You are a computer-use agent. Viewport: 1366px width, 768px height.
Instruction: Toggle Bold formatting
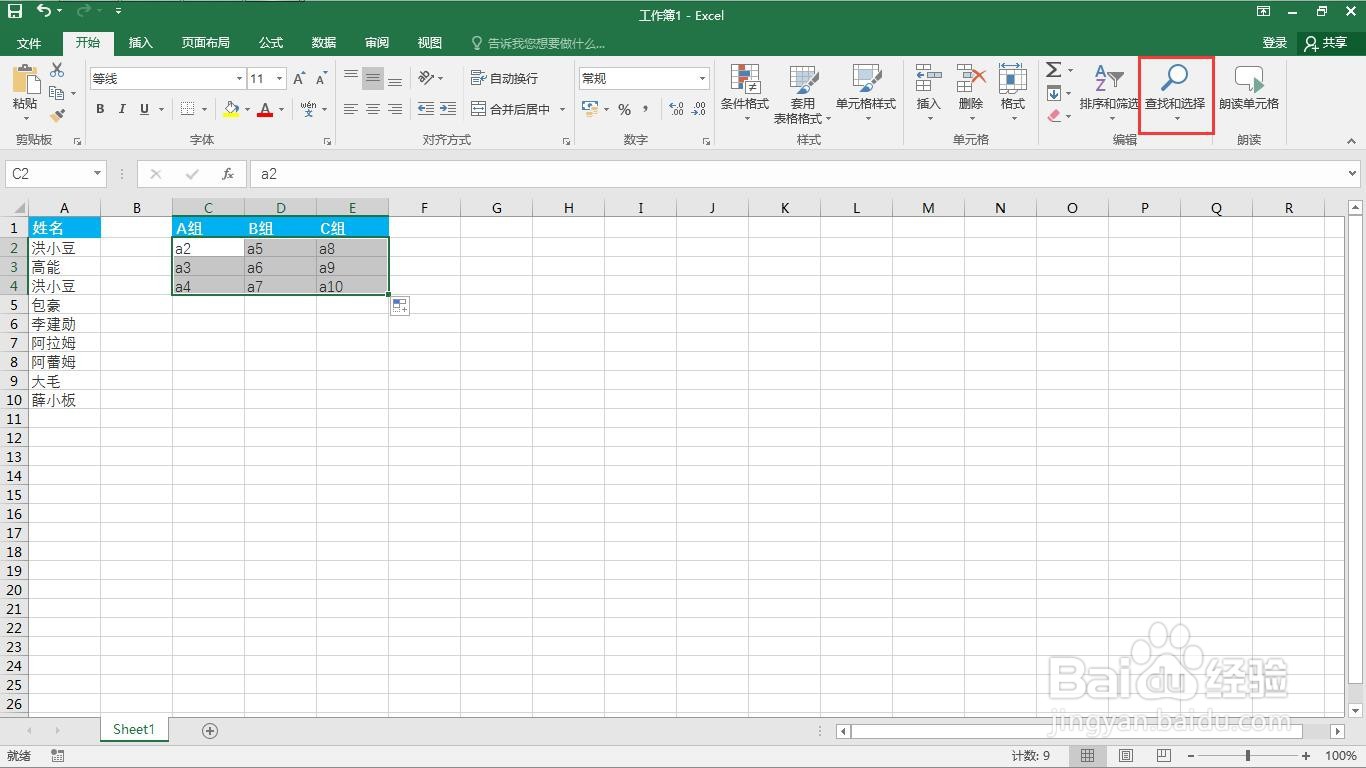click(100, 109)
